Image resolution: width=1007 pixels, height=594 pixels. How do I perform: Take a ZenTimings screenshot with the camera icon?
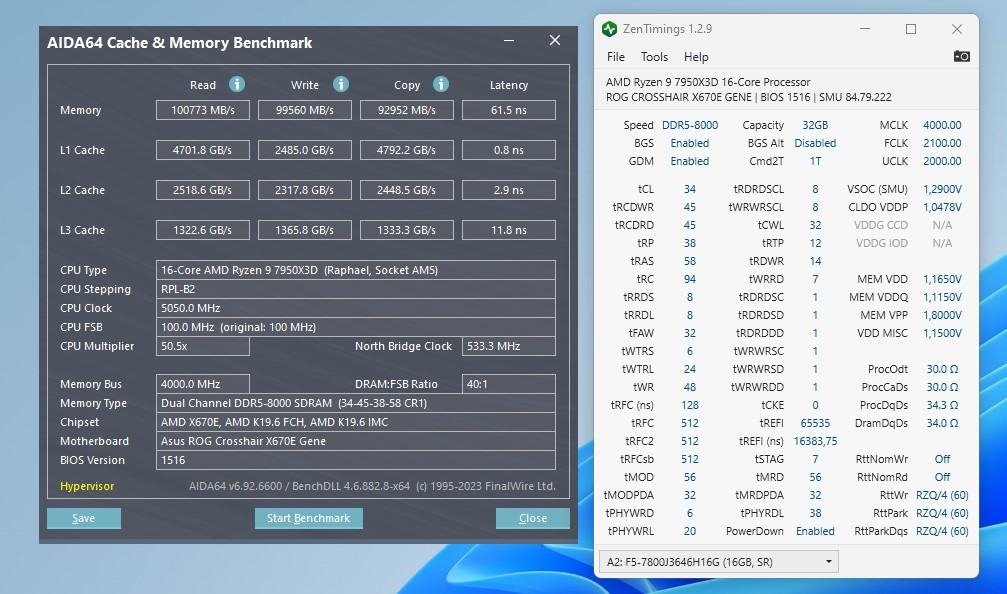coord(961,57)
